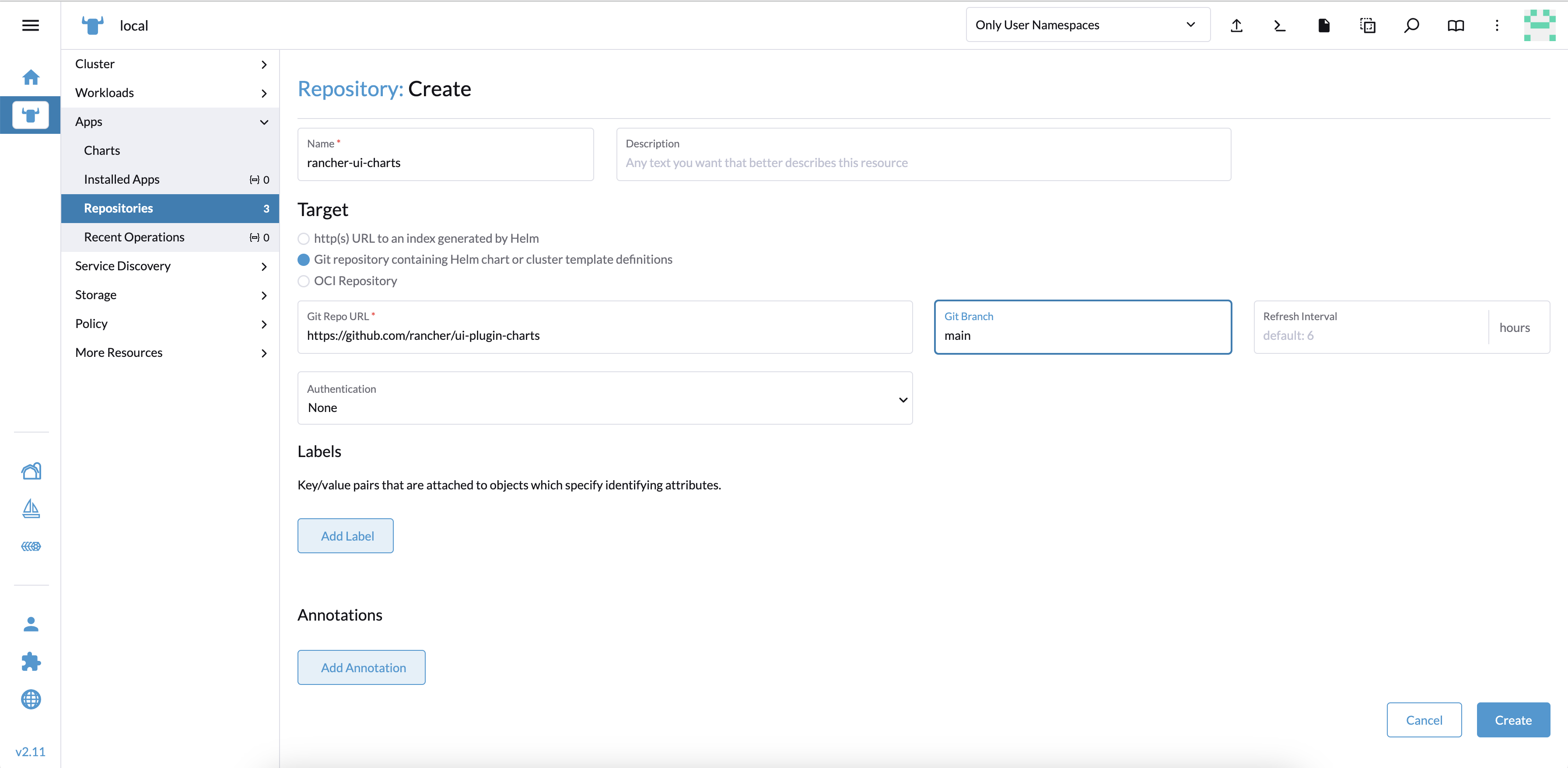Go to the Home house icon
The width and height of the screenshot is (1568, 768).
(31, 77)
